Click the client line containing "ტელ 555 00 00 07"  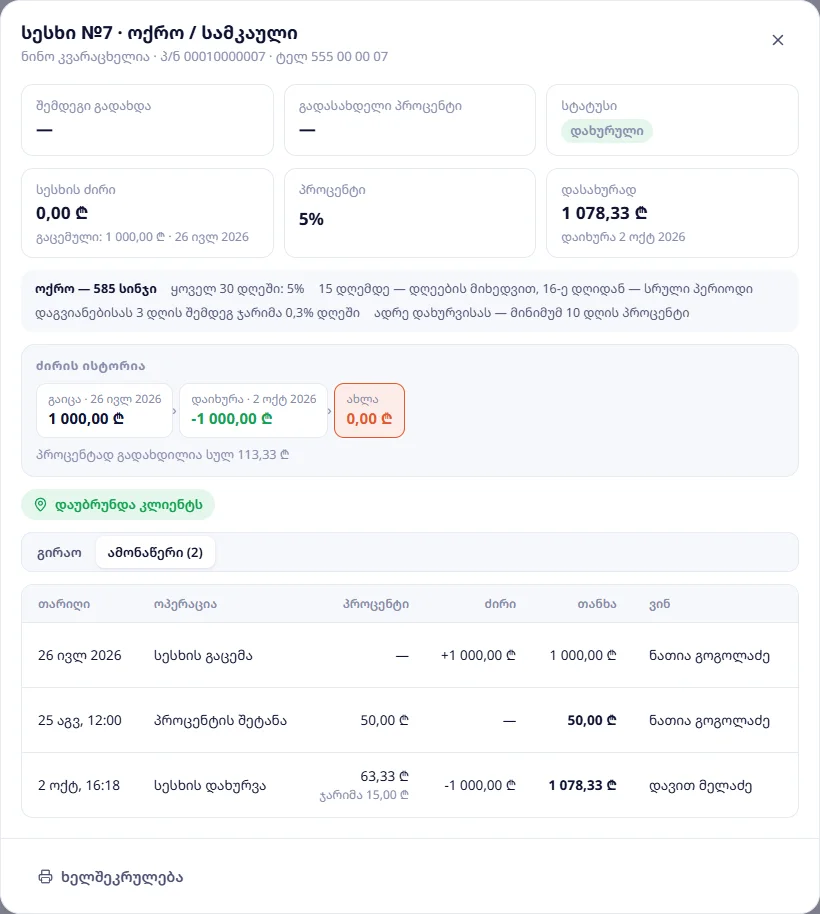pyautogui.click(x=205, y=57)
